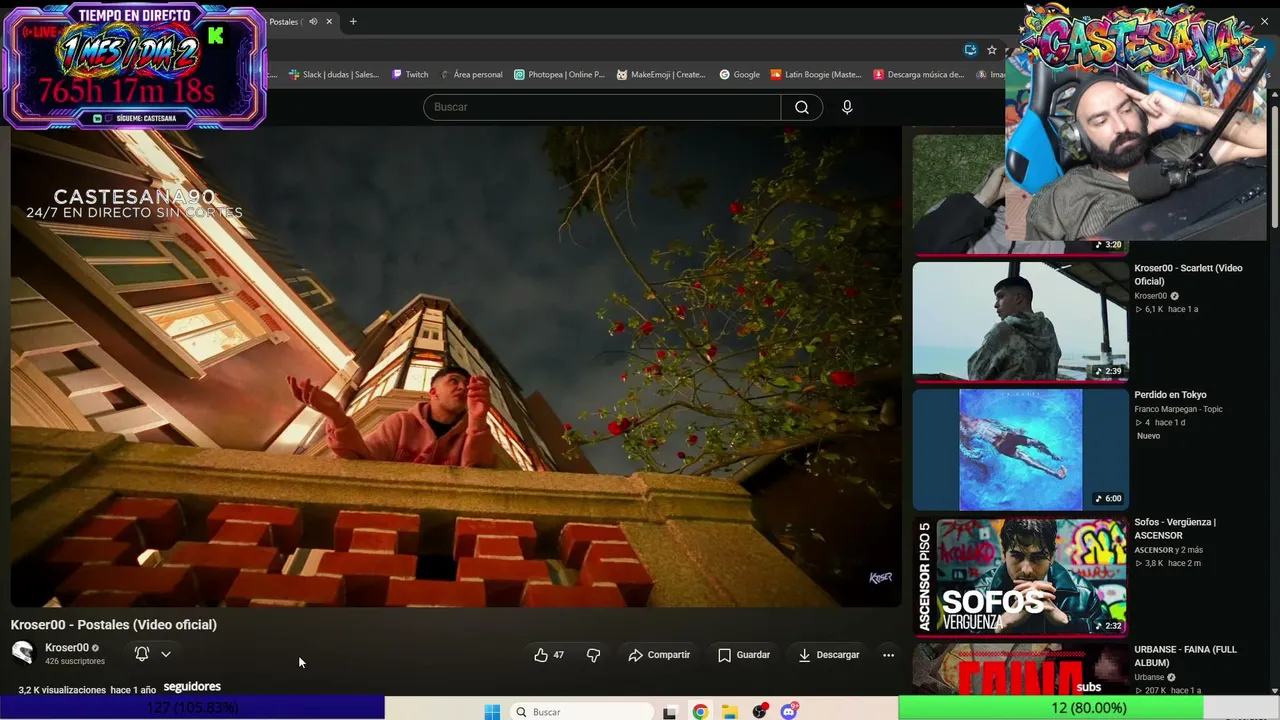This screenshot has width=1280, height=720.
Task: Open the Windows Start menu
Action: [x=492, y=712]
